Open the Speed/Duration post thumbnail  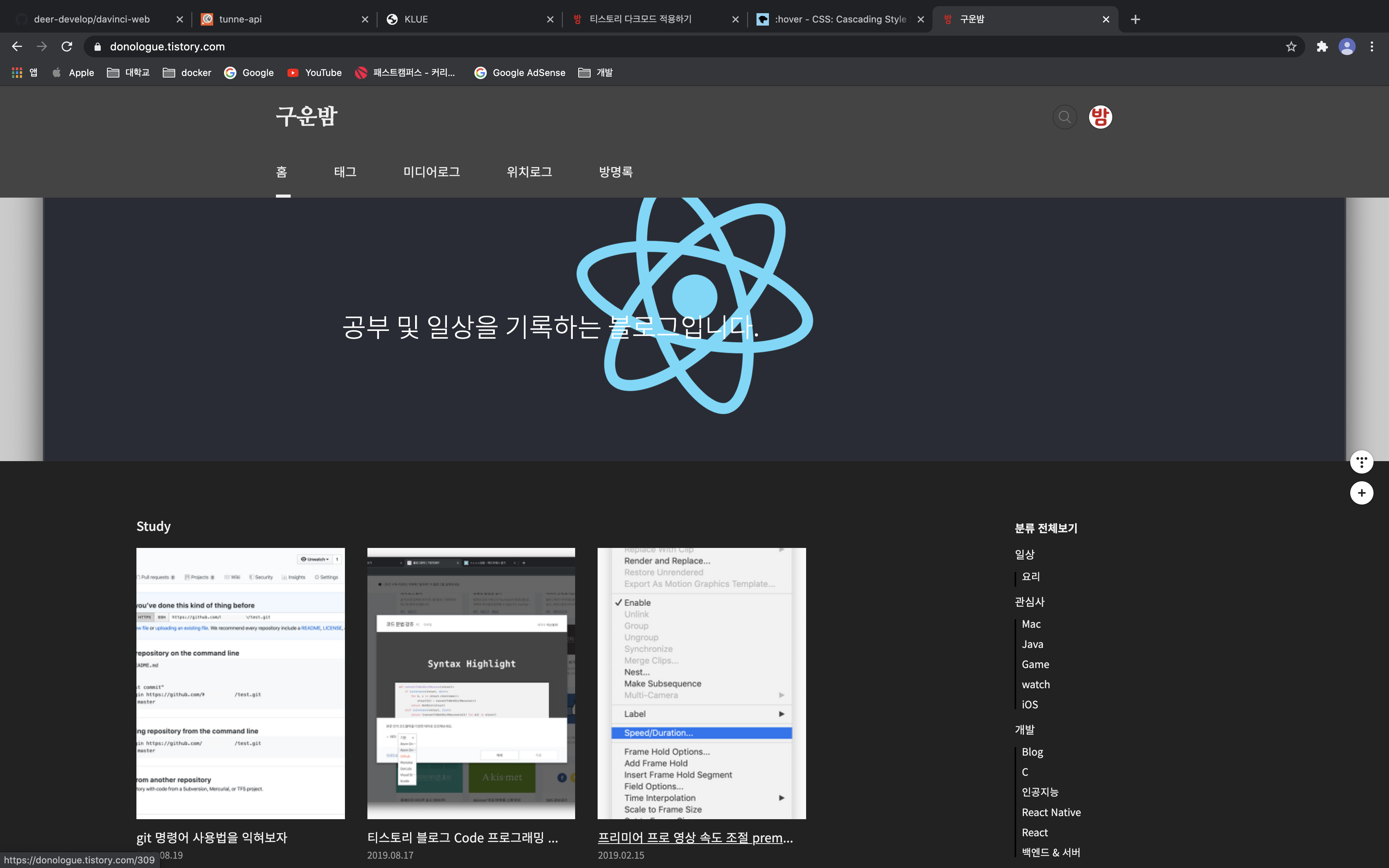[x=701, y=683]
